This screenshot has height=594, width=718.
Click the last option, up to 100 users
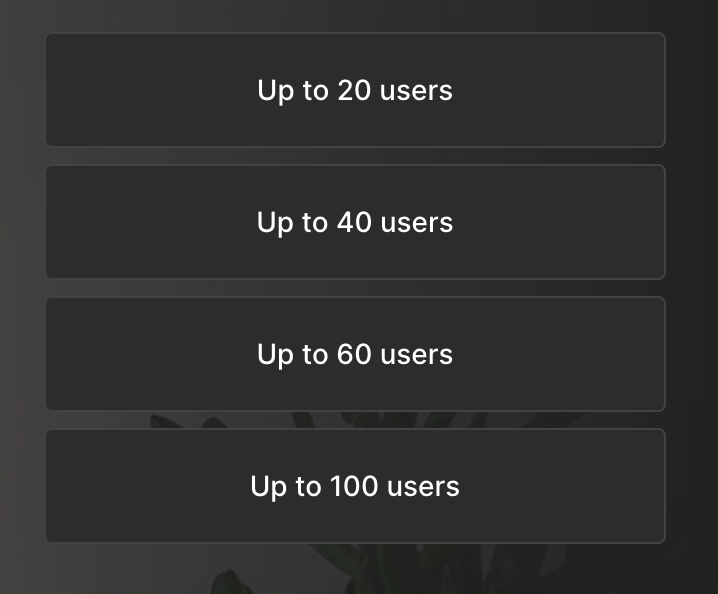355,486
